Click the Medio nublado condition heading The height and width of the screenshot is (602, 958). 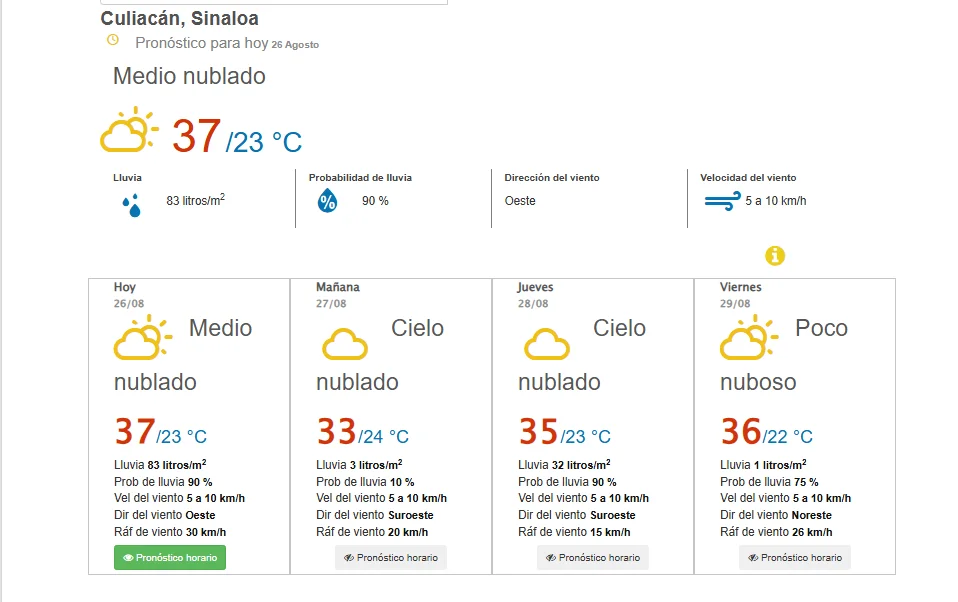[x=189, y=76]
